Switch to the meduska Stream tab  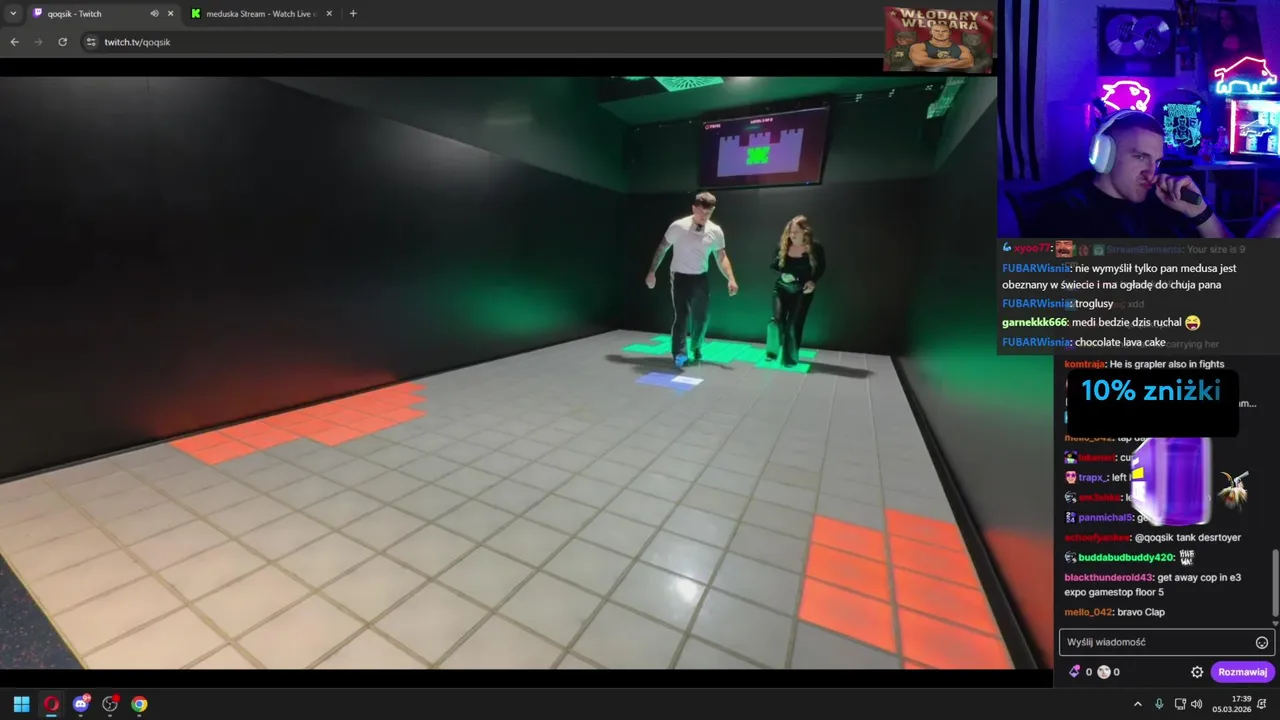[x=263, y=14]
